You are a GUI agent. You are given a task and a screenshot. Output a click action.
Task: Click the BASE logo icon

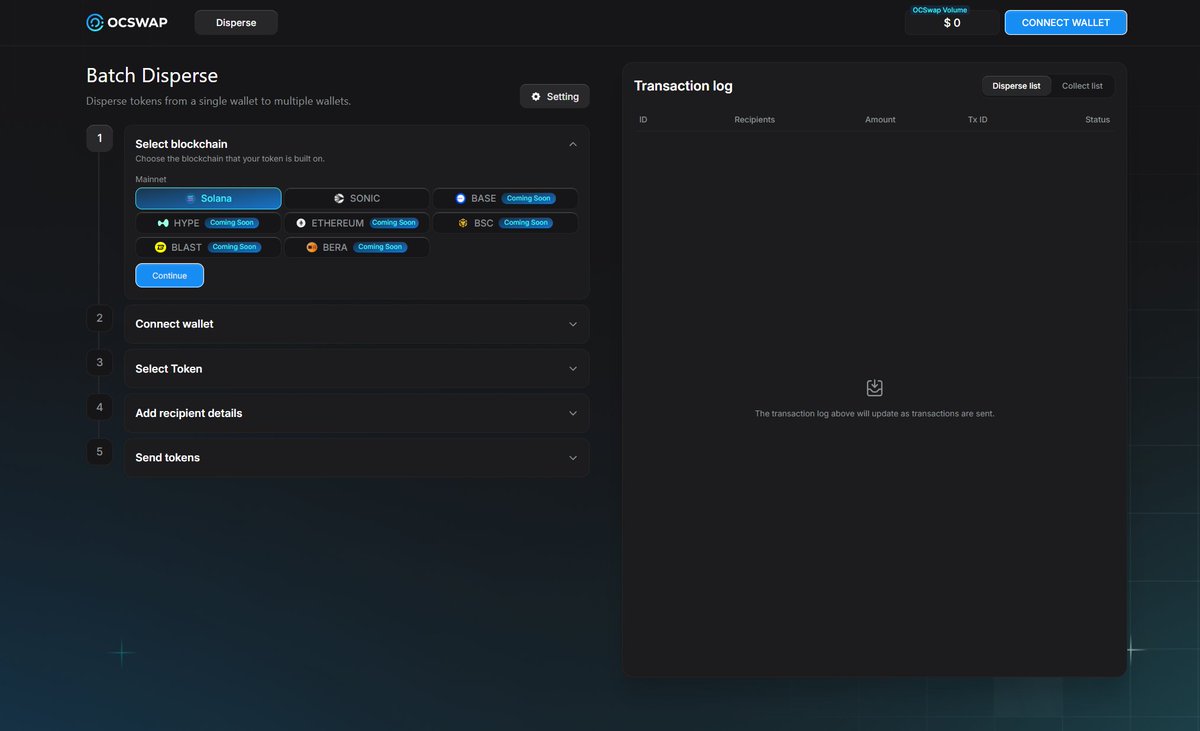coord(461,199)
